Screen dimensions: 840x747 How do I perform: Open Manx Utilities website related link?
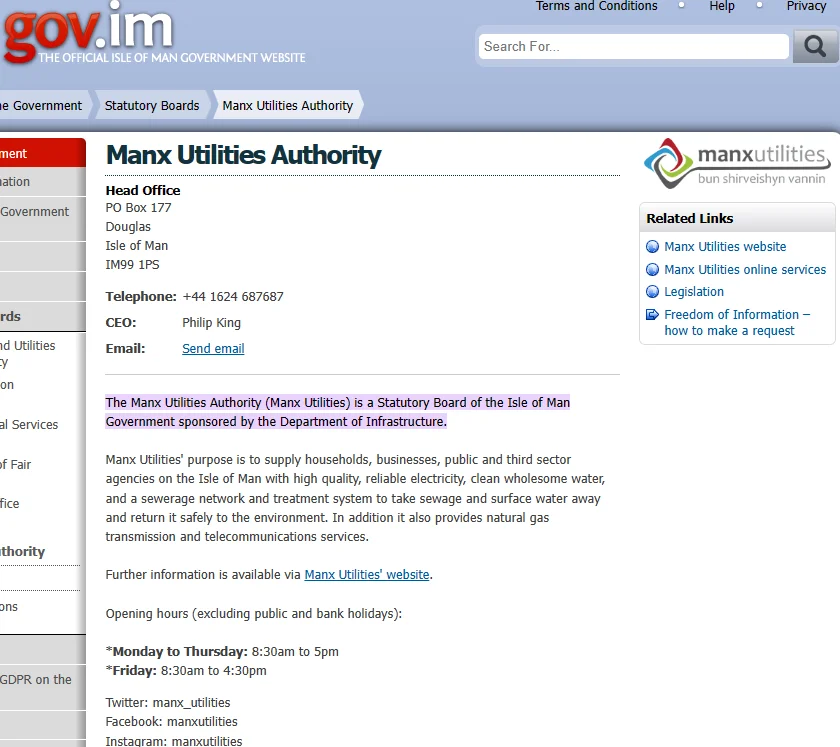click(725, 246)
